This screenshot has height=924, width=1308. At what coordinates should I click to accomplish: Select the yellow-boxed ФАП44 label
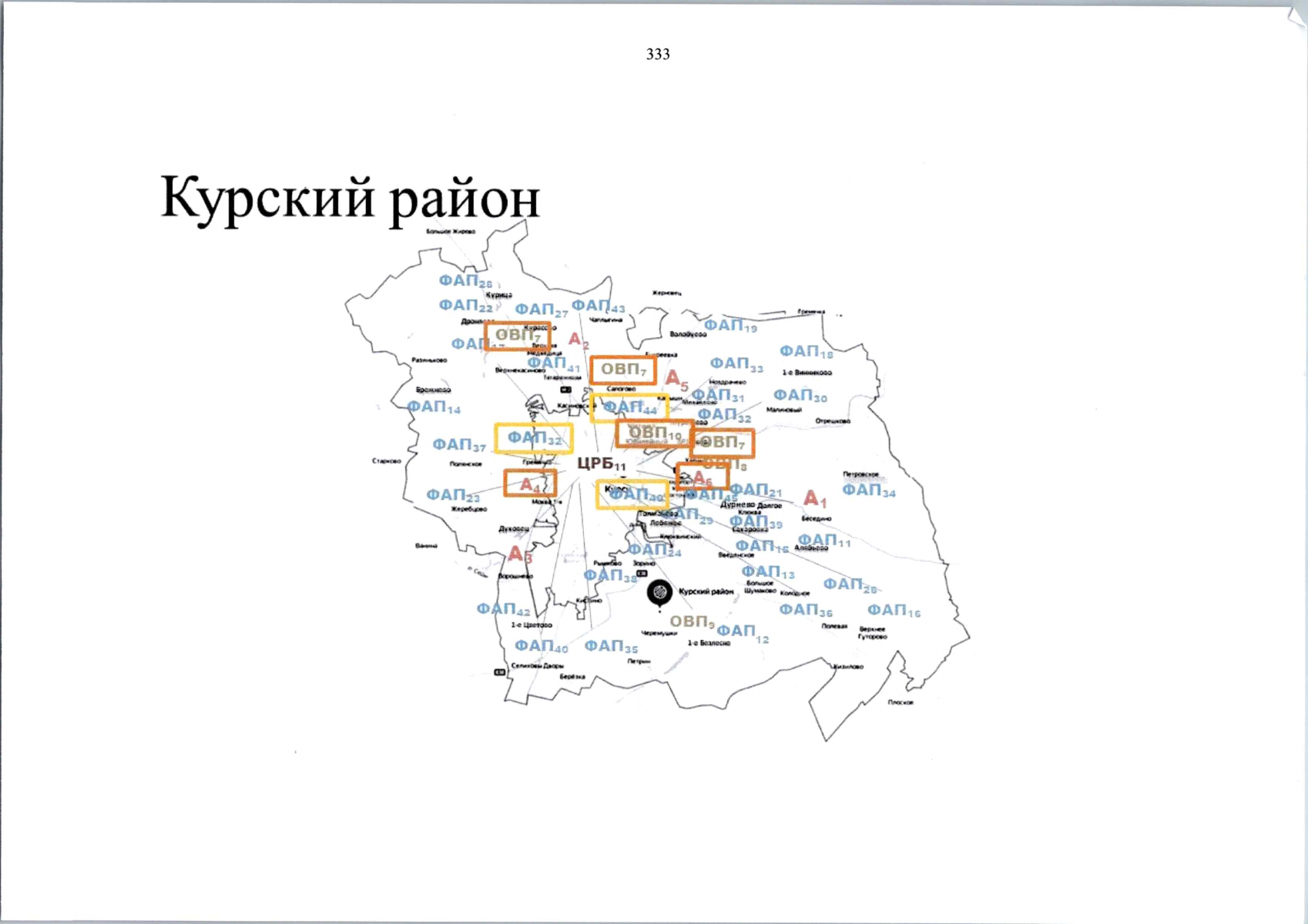[x=629, y=407]
